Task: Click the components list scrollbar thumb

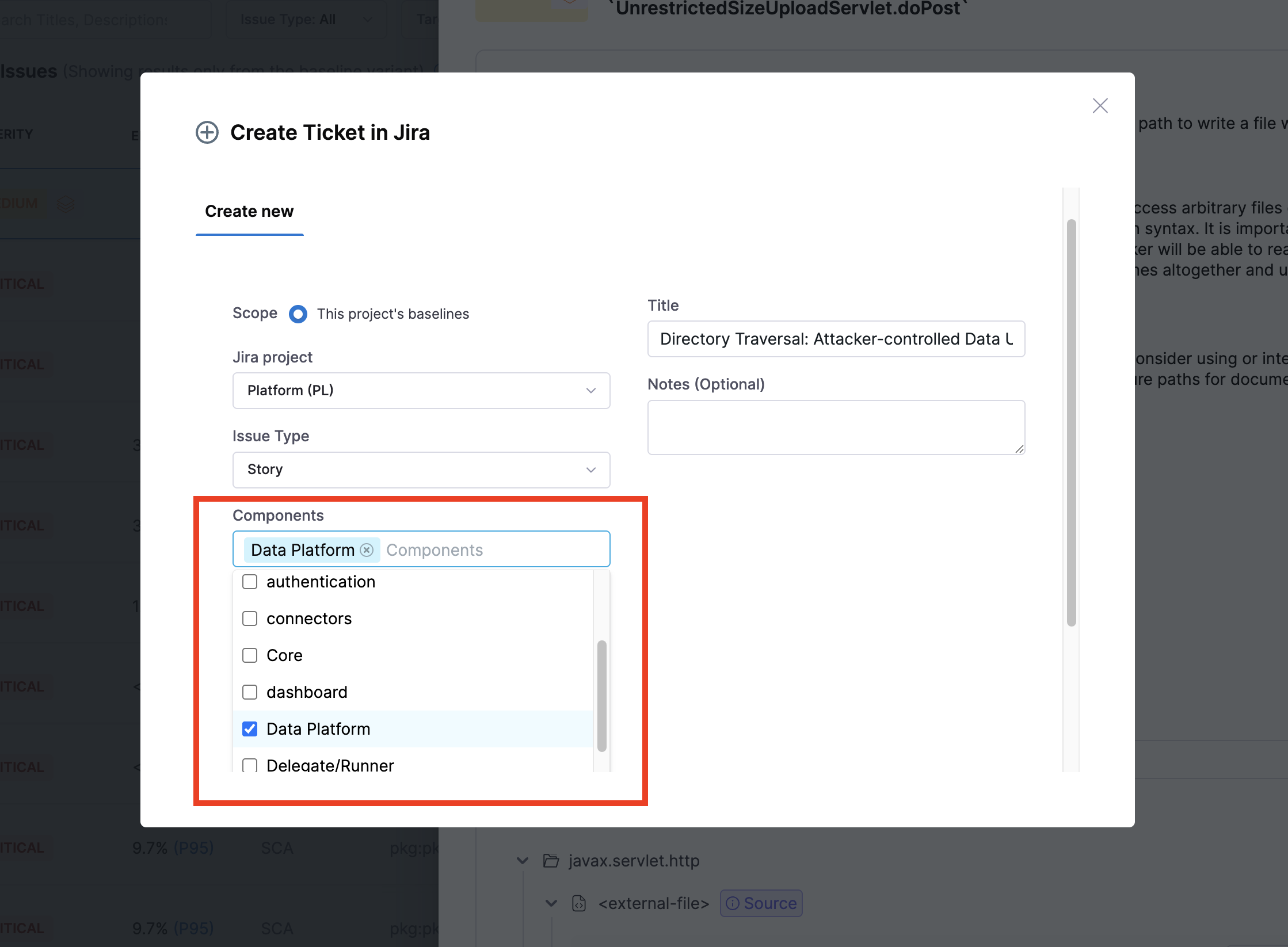Action: coord(601,696)
